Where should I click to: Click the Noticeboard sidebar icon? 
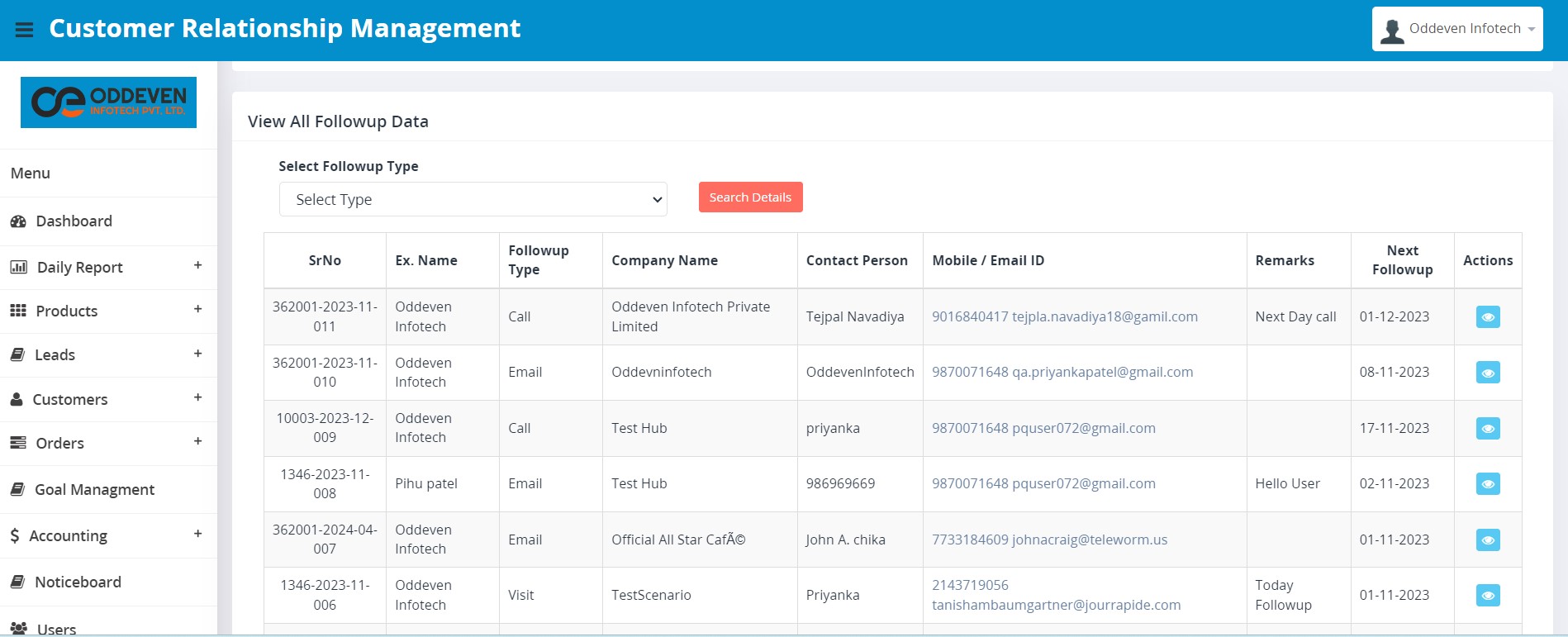17,582
